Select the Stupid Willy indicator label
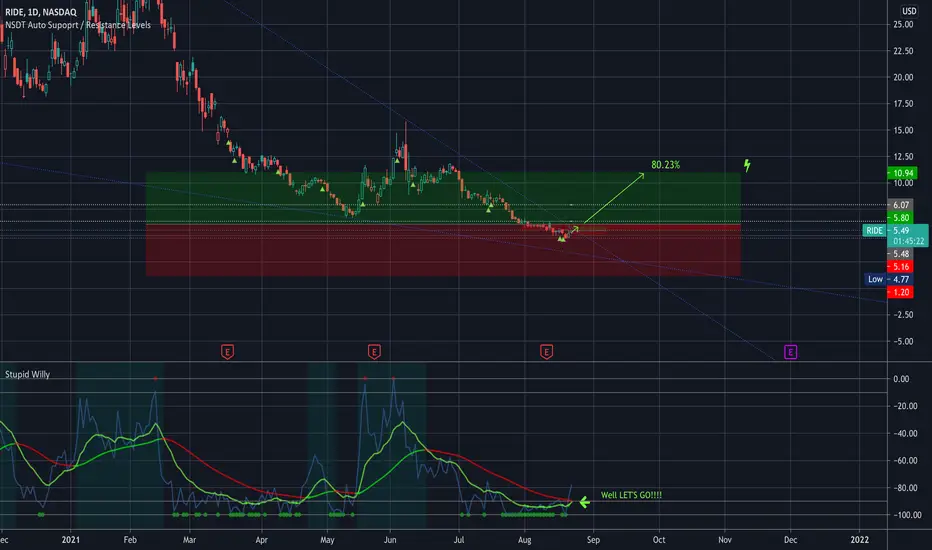932x550 pixels. pos(27,374)
